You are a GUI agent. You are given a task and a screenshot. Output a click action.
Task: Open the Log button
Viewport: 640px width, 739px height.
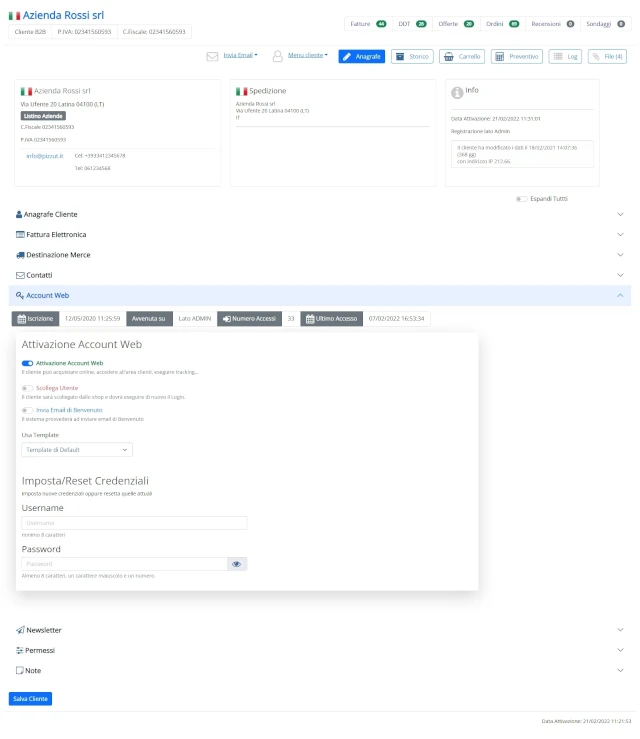[x=565, y=57]
